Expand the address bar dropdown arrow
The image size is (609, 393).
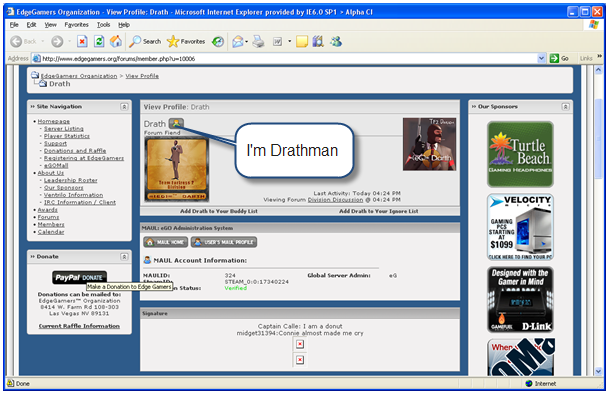coord(541,59)
